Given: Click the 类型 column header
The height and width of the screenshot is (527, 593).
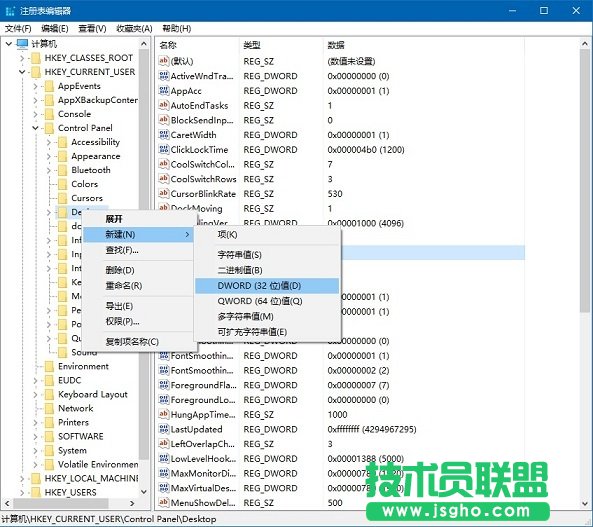Looking at the screenshot, I should pos(281,45).
